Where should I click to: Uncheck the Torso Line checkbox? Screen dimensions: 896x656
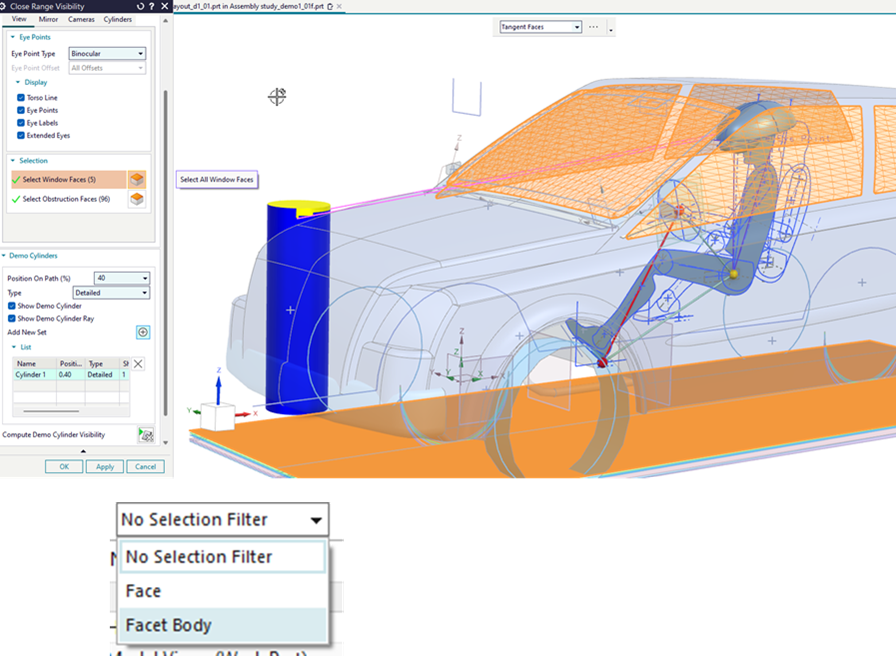pyautogui.click(x=21, y=98)
